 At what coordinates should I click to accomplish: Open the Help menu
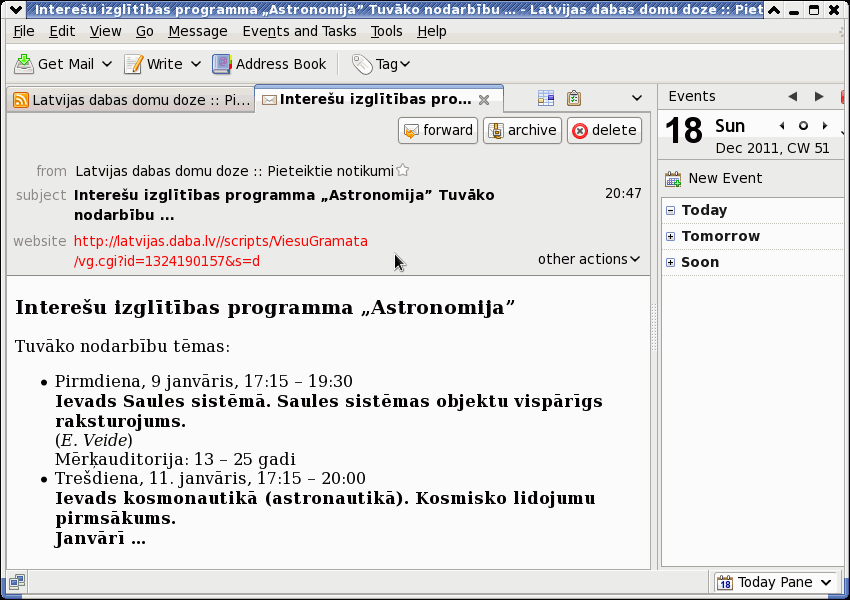pos(432,31)
